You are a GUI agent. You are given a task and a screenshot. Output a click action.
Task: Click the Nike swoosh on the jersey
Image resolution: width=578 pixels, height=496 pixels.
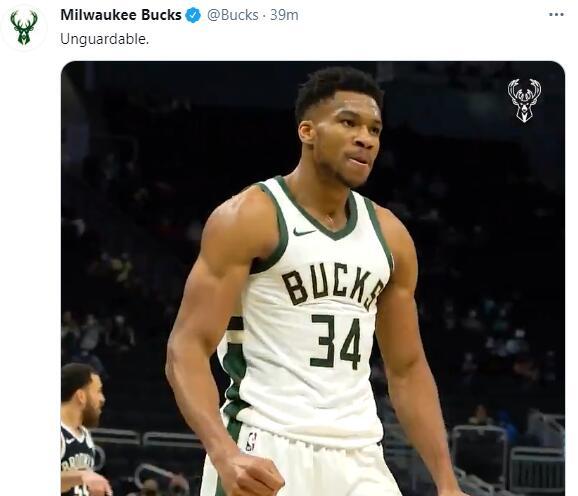tap(304, 232)
